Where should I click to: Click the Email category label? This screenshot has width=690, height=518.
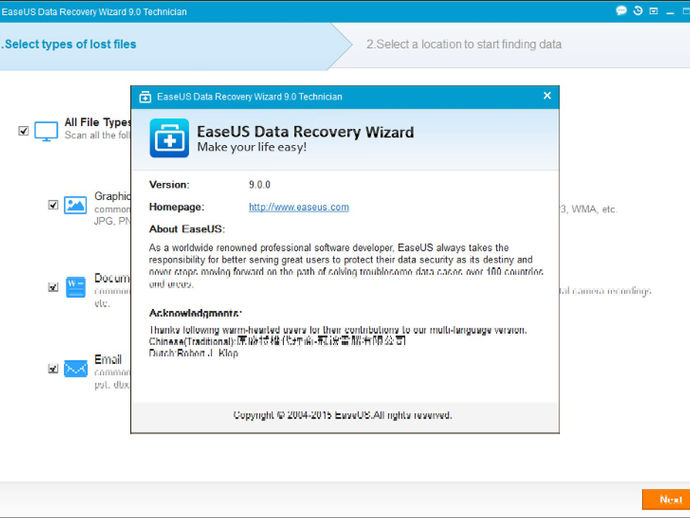point(108,360)
